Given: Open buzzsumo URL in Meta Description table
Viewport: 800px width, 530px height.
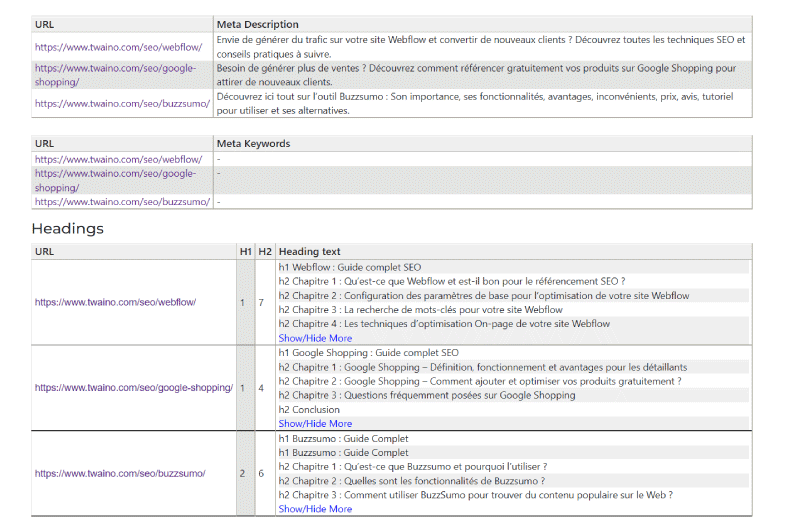Looking at the screenshot, I should [122, 104].
